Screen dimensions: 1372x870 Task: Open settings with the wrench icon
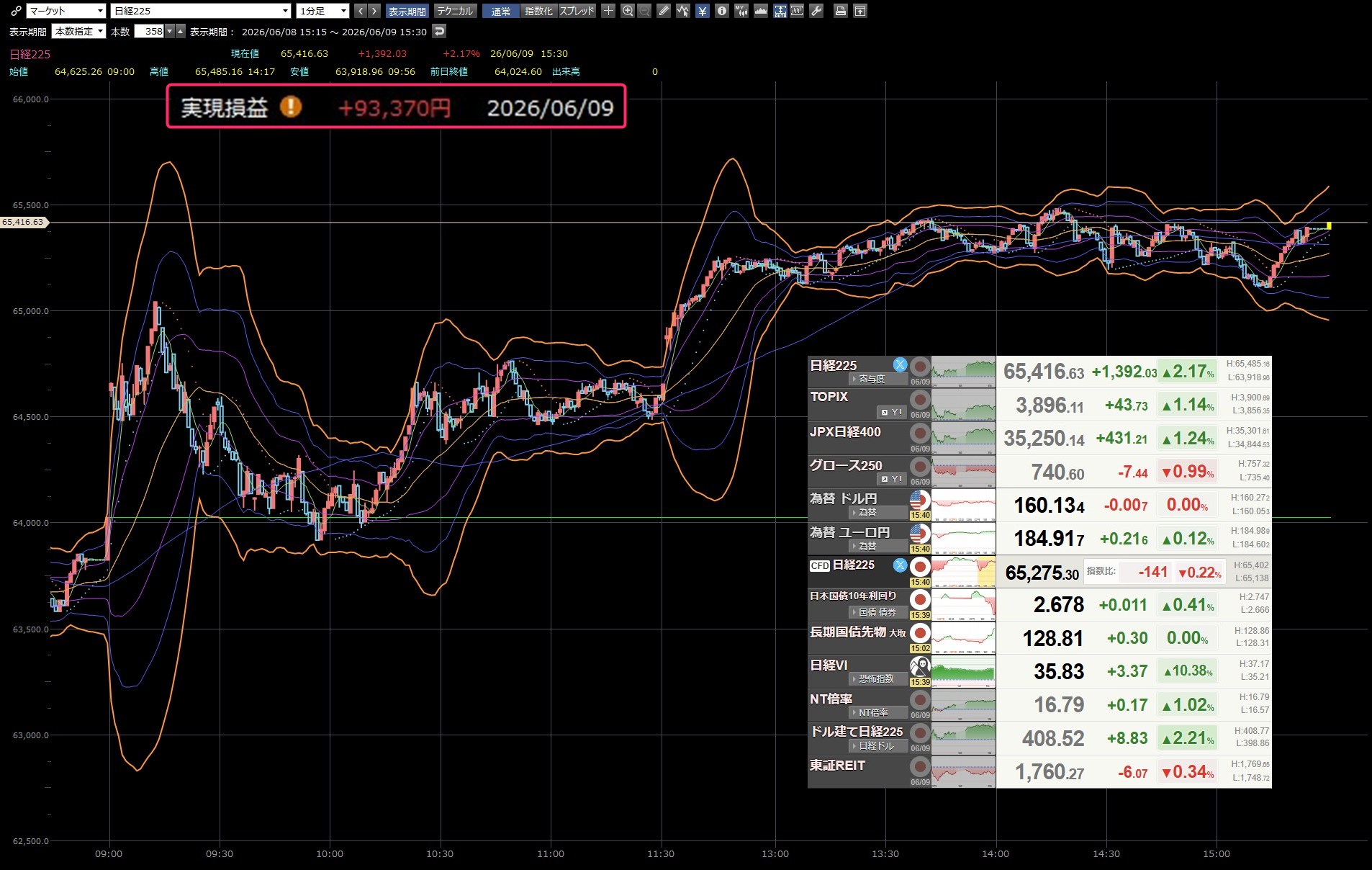(x=816, y=11)
